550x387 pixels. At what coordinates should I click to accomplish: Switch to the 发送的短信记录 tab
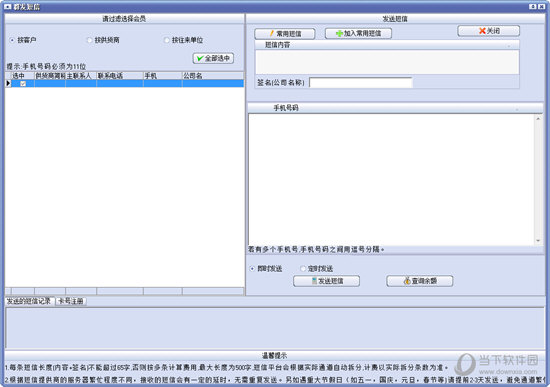click(x=29, y=301)
